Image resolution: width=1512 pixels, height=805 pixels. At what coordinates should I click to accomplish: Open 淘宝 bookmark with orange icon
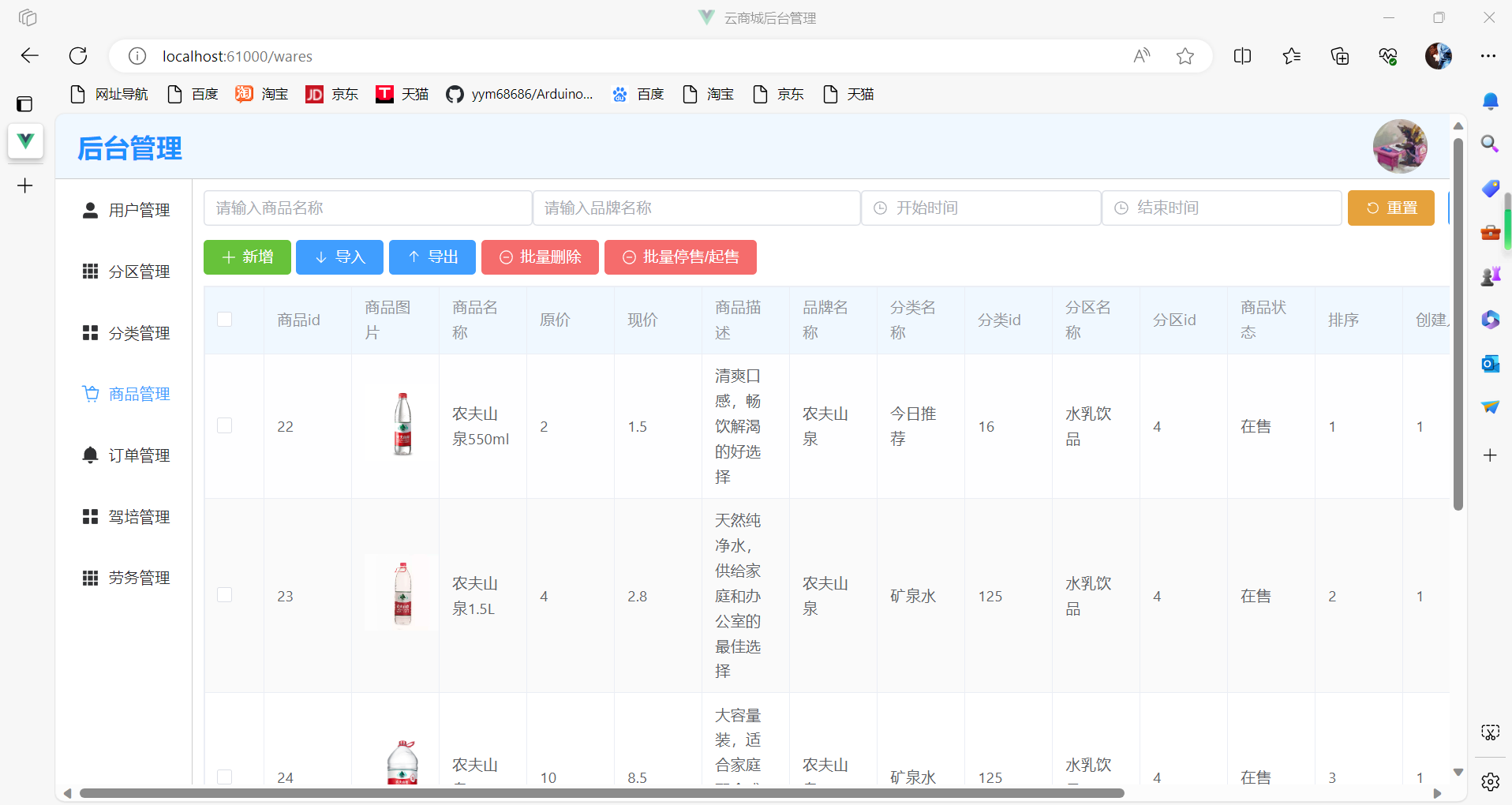262,95
